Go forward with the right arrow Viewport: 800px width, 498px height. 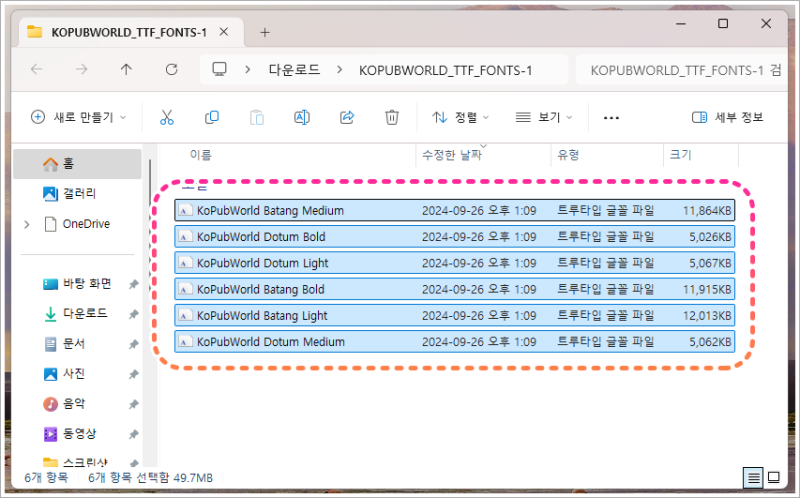(82, 69)
